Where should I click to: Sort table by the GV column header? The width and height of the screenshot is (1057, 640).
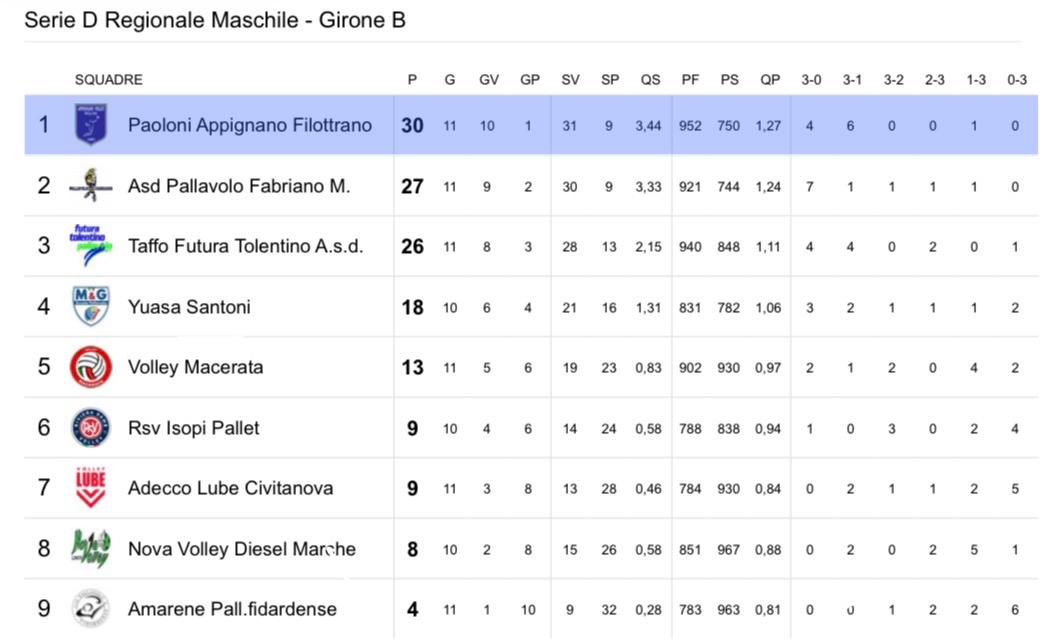[489, 80]
